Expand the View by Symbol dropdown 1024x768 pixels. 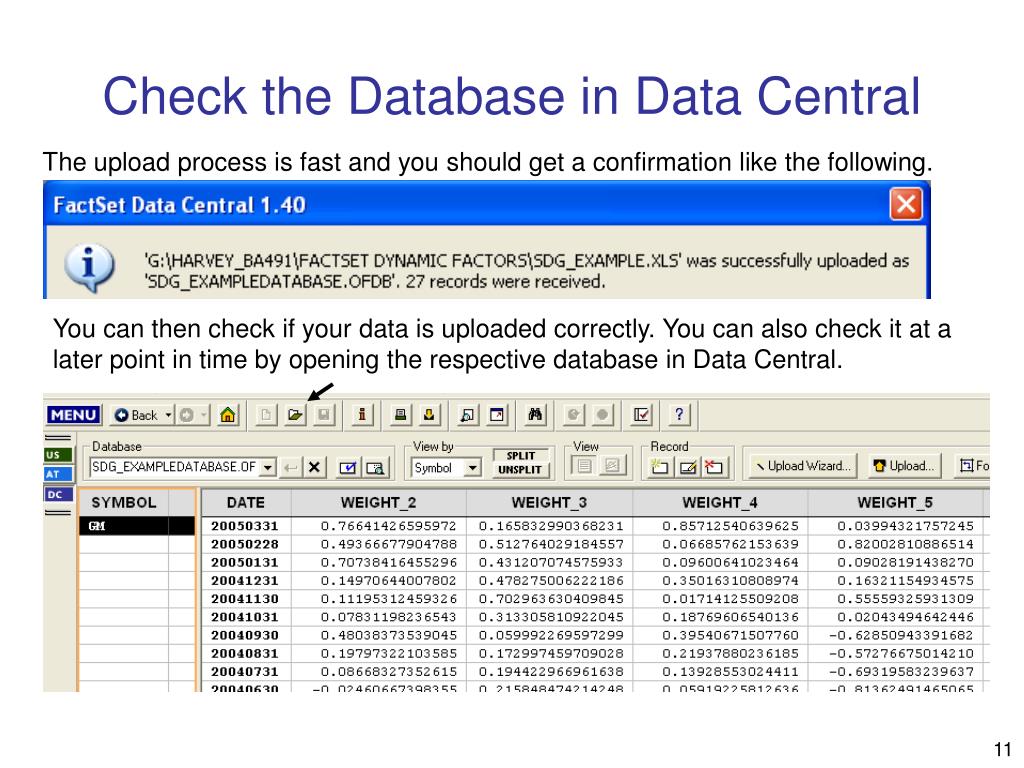point(472,468)
